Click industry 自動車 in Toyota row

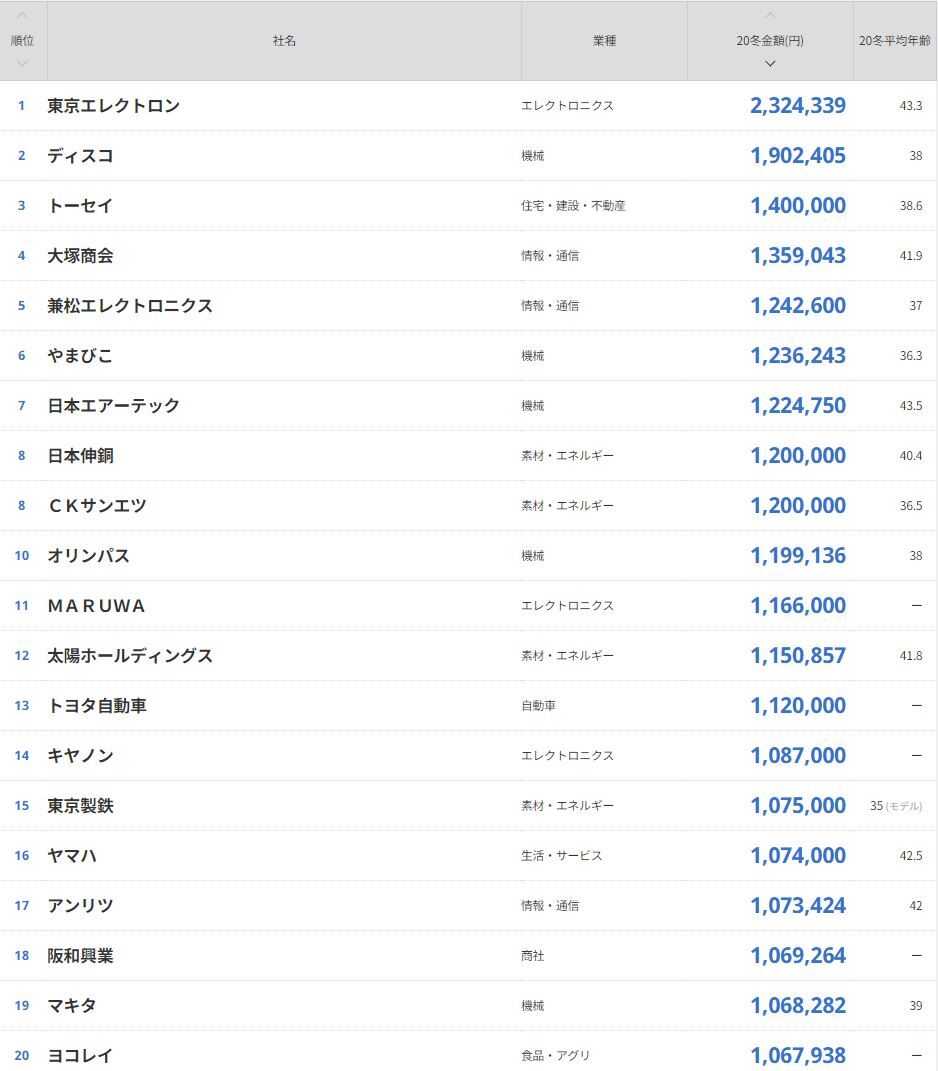click(538, 706)
